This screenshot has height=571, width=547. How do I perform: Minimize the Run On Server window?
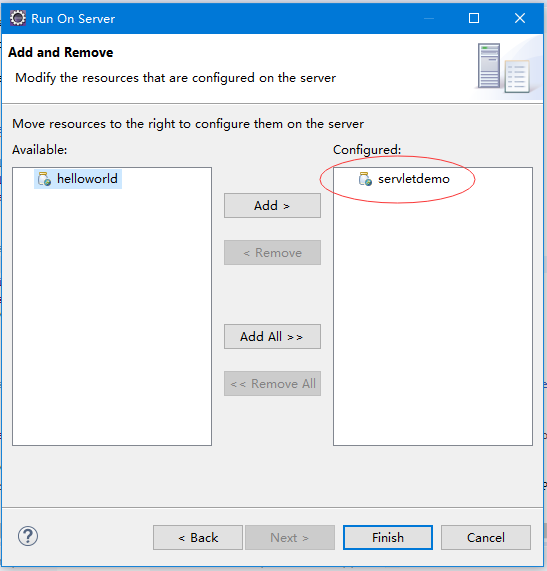pyautogui.click(x=429, y=18)
